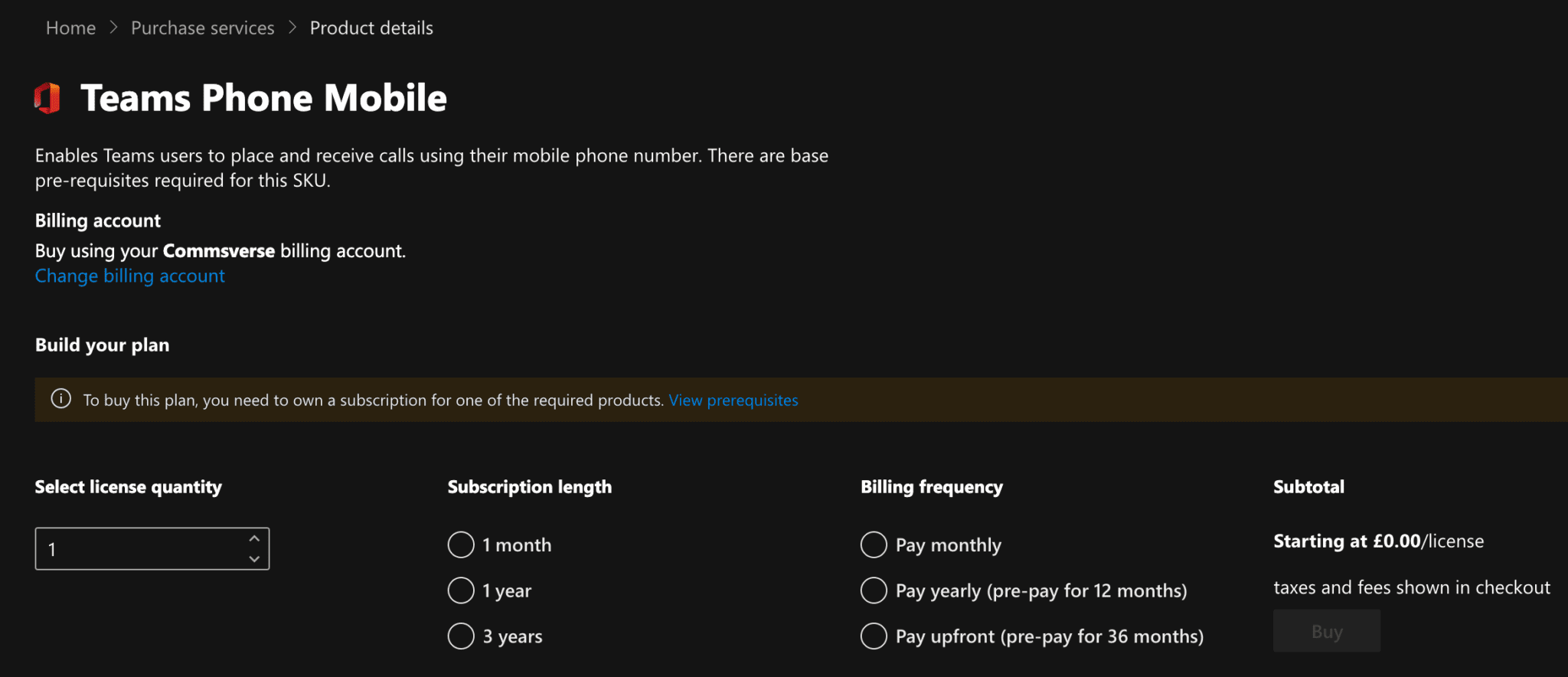
Task: Increase license quantity with the up arrow
Action: 254,538
